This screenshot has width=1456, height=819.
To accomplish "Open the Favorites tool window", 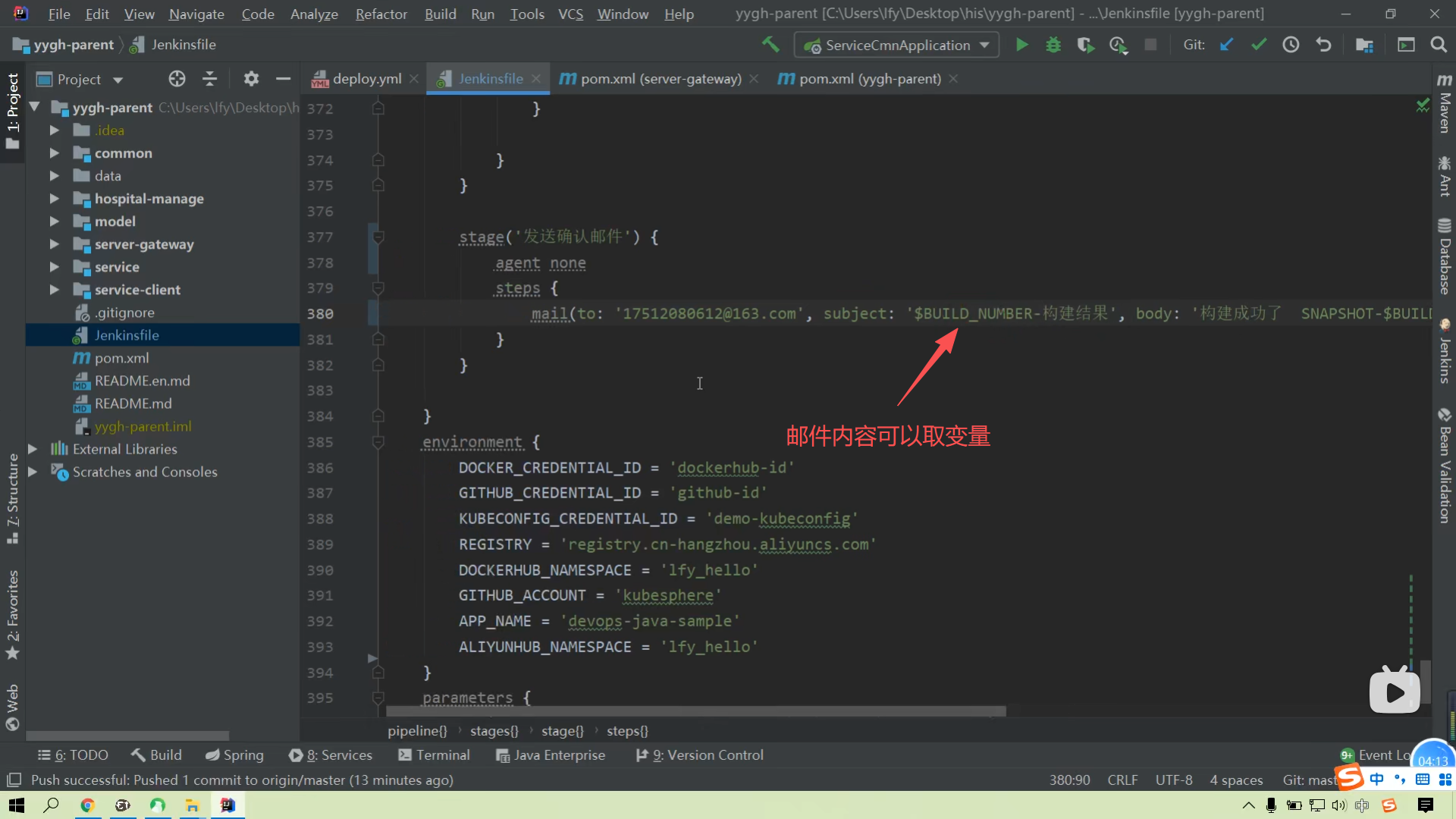I will [12, 614].
